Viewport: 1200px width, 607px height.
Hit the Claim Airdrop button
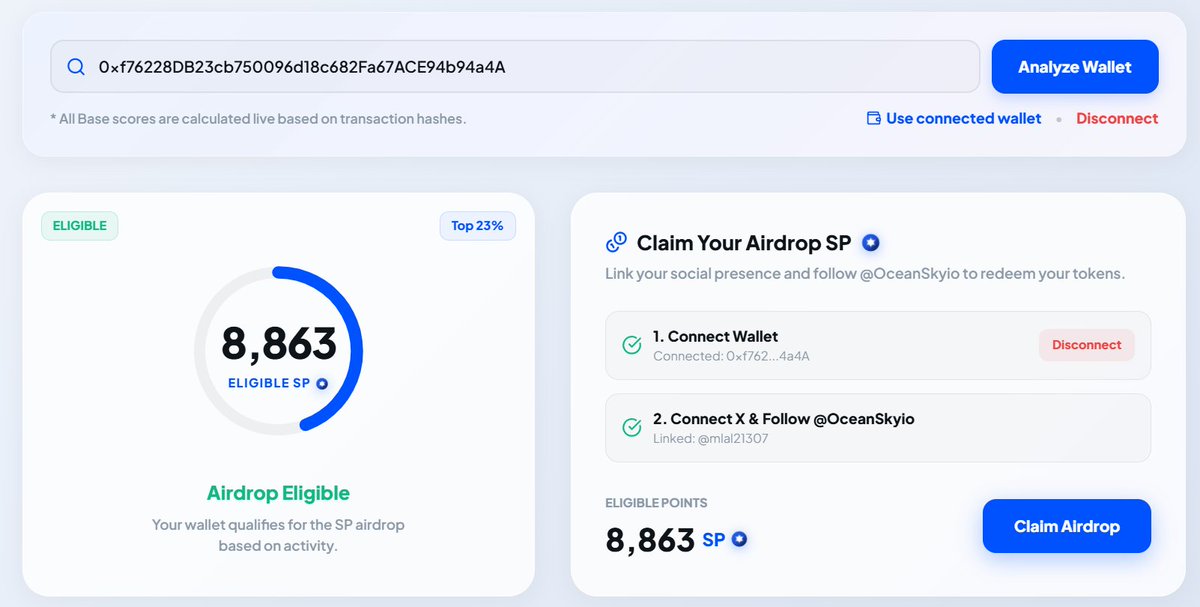1067,526
